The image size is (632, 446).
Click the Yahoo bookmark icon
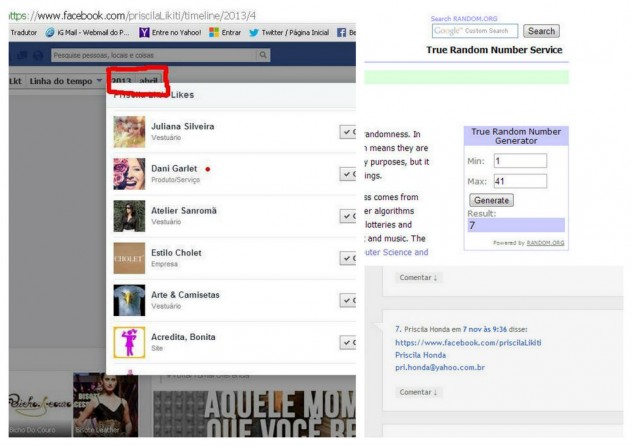(x=144, y=33)
